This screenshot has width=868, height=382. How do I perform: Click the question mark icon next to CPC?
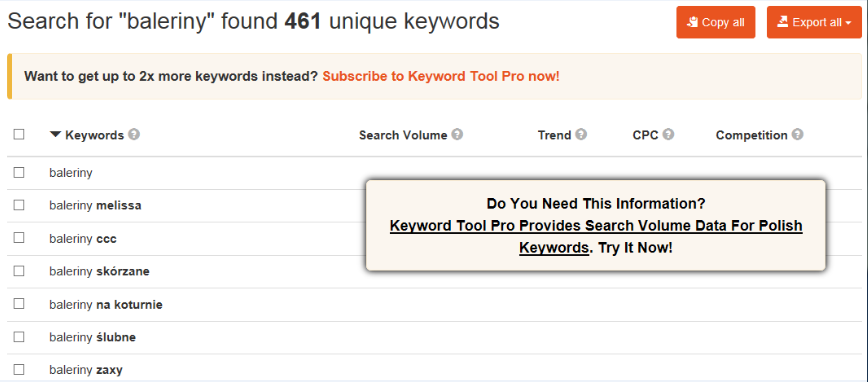click(668, 135)
